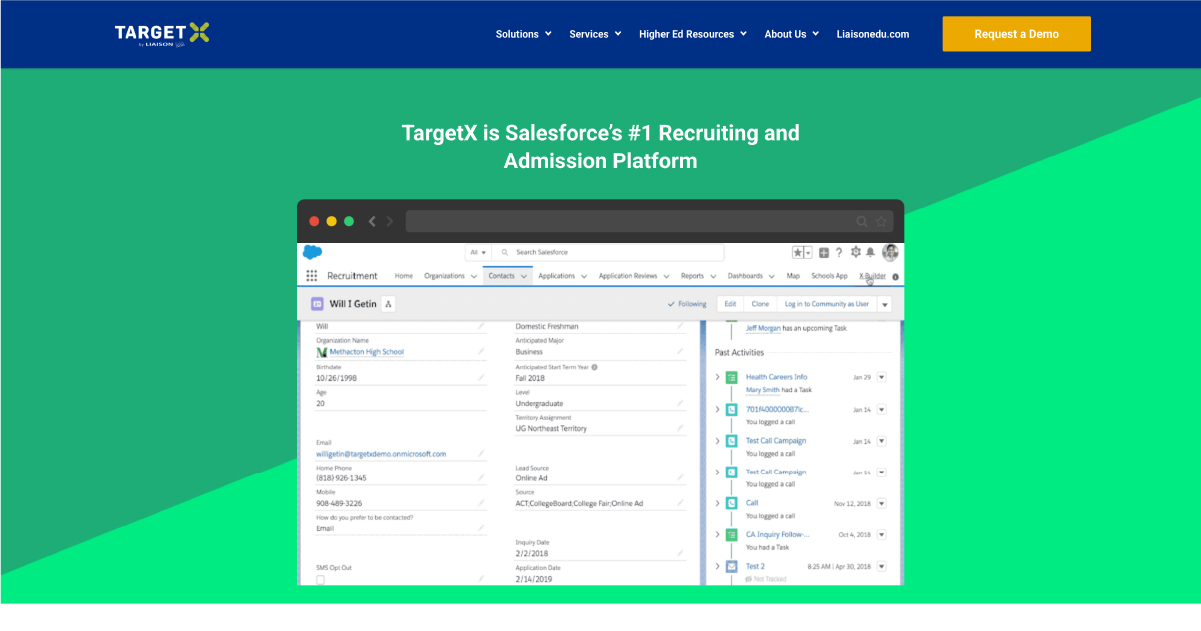Expand the CA Inquiry Follow-up activity
1201x631 pixels.
point(718,535)
